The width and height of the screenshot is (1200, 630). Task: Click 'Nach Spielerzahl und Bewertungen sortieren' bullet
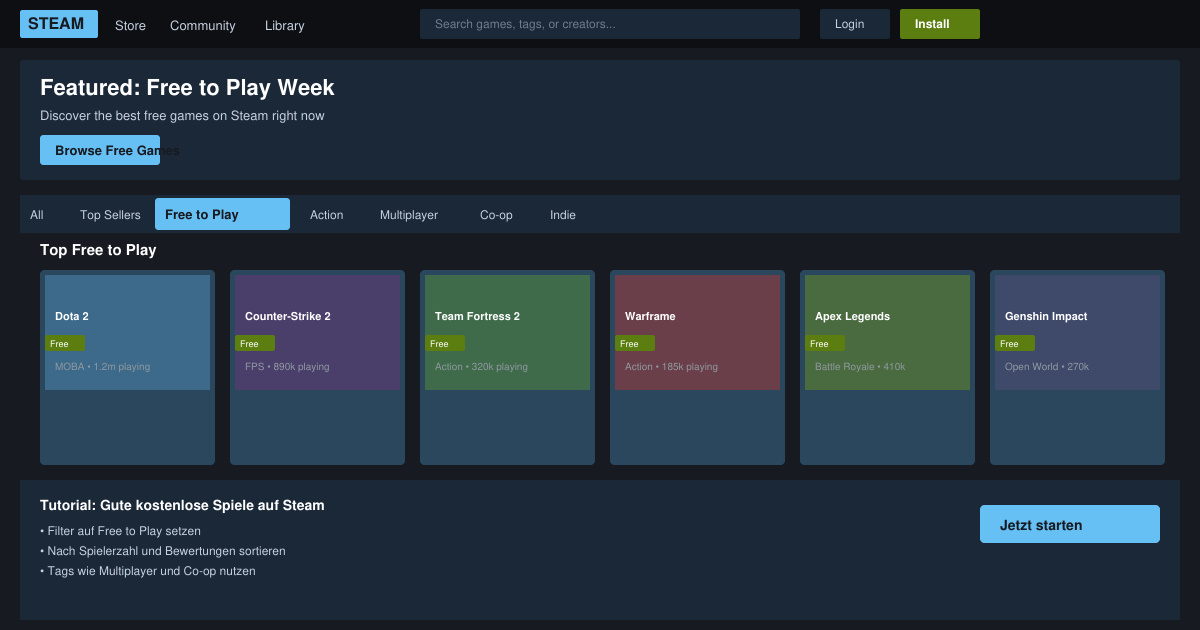(163, 551)
